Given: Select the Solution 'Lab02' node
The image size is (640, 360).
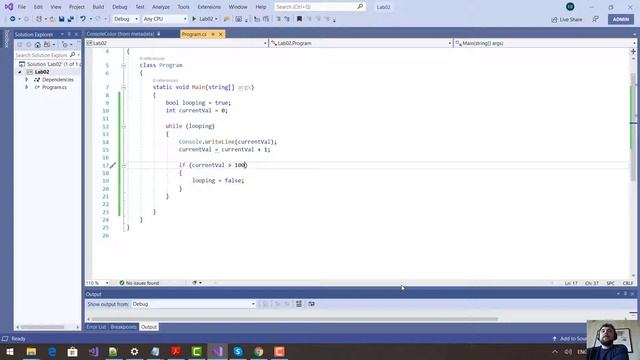Looking at the screenshot, I should point(49,64).
